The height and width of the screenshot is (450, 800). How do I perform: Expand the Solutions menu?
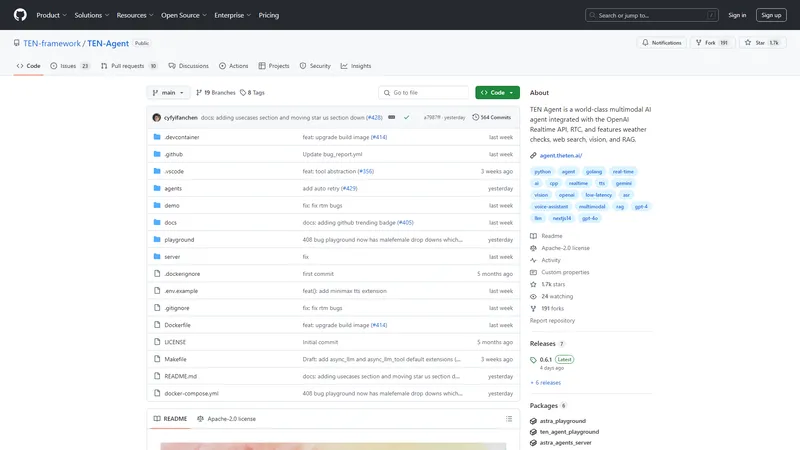(x=91, y=15)
